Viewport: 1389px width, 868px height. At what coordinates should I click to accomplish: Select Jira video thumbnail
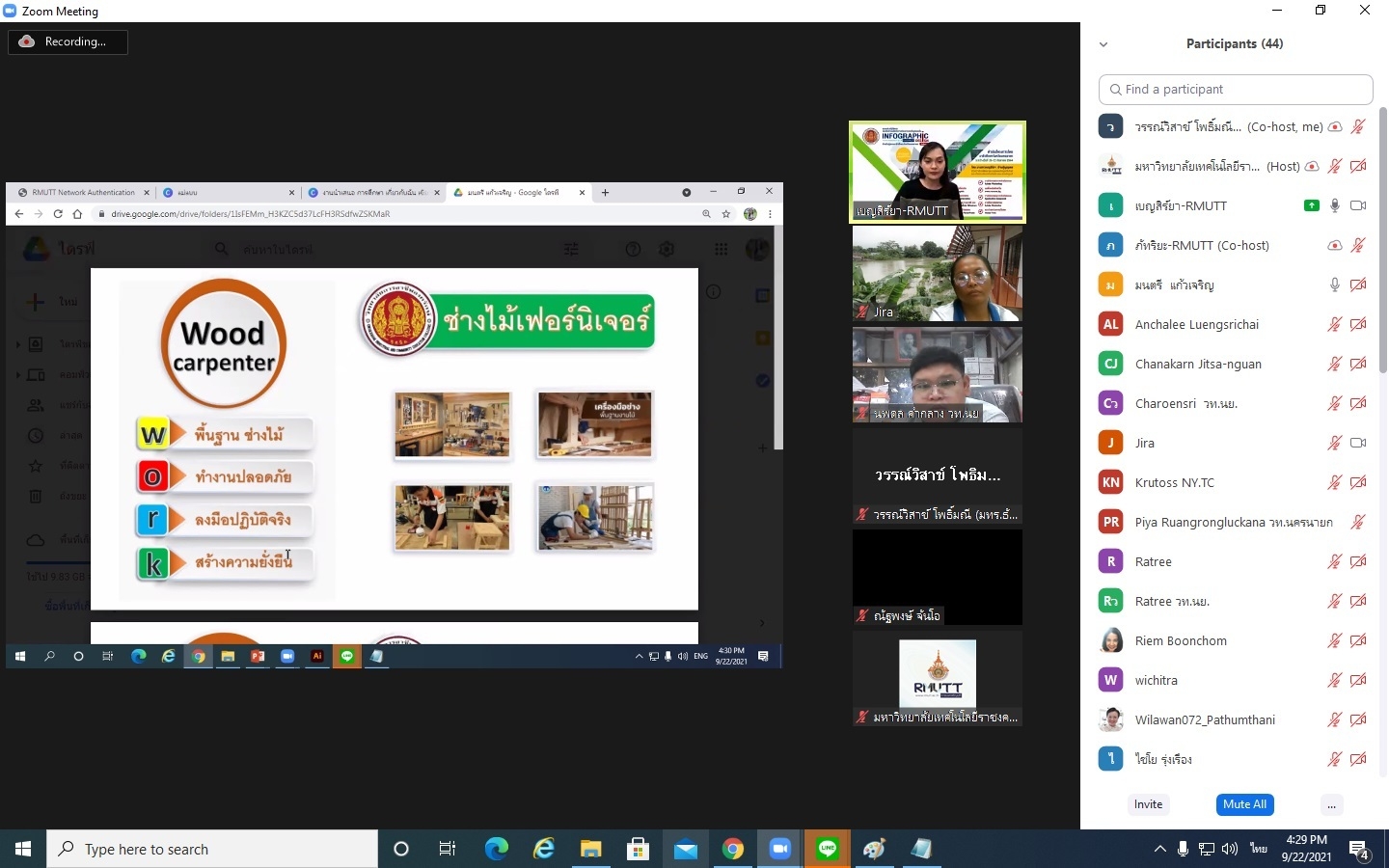click(x=938, y=274)
